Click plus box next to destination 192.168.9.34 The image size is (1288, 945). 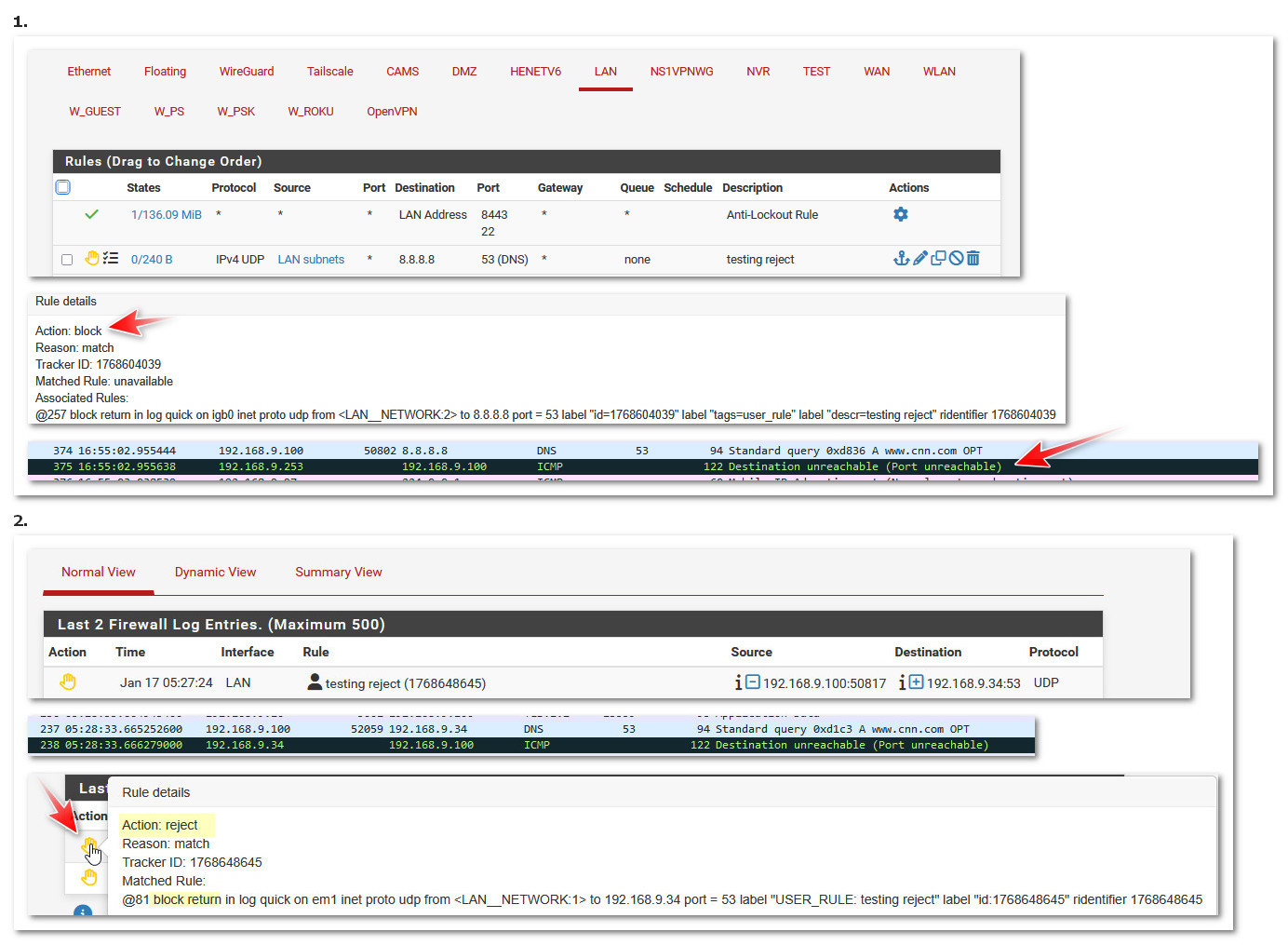[916, 682]
